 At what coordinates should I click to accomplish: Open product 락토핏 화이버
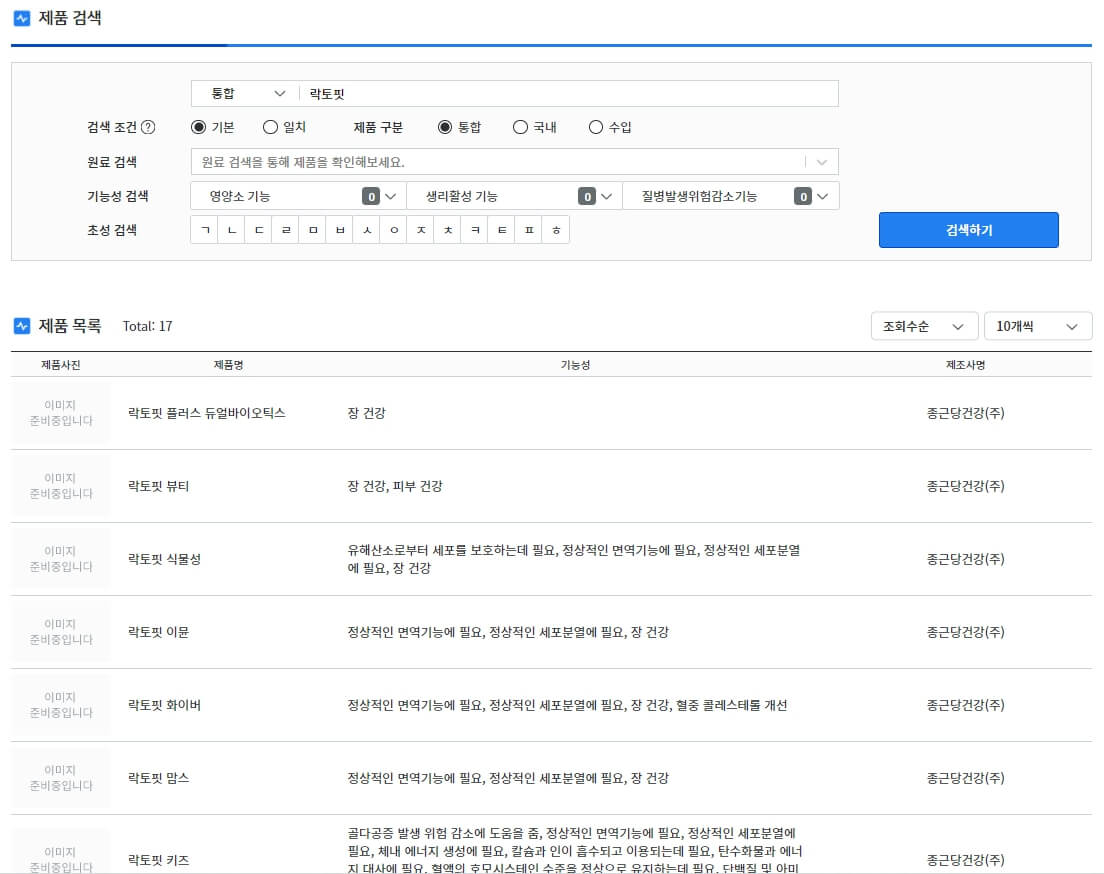pyautogui.click(x=164, y=706)
